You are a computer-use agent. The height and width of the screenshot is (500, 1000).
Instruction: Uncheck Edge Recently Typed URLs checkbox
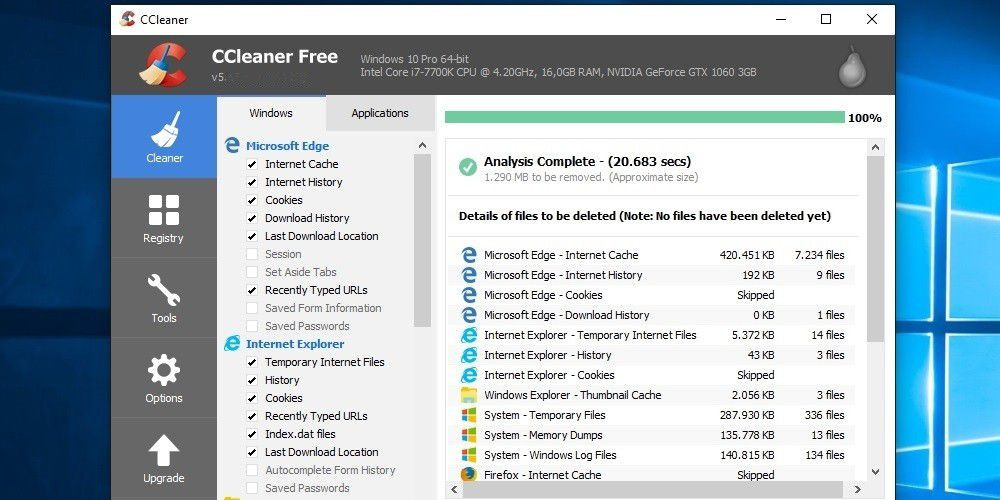tap(252, 291)
